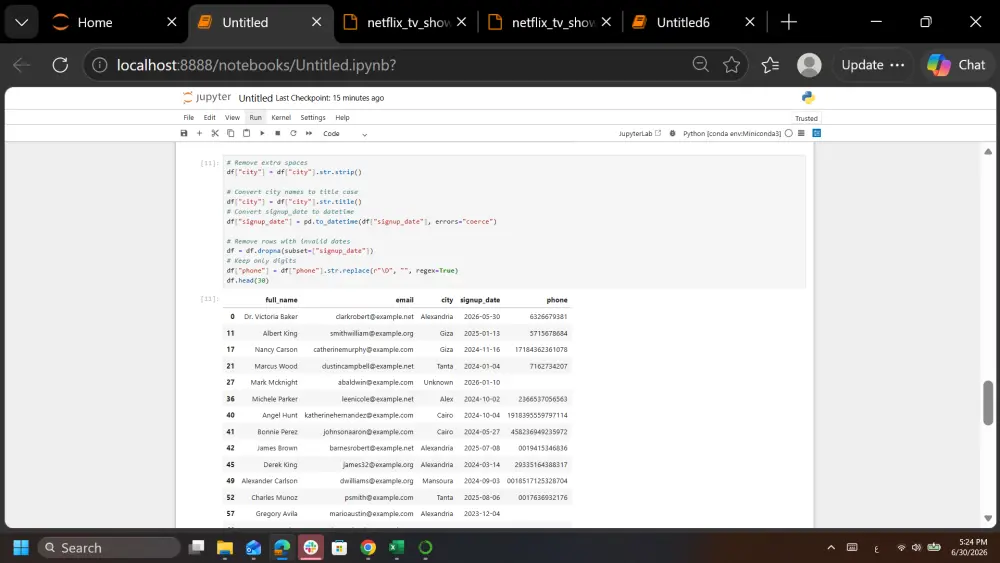Open a new browser tab
The image size is (1000, 563).
click(x=789, y=22)
